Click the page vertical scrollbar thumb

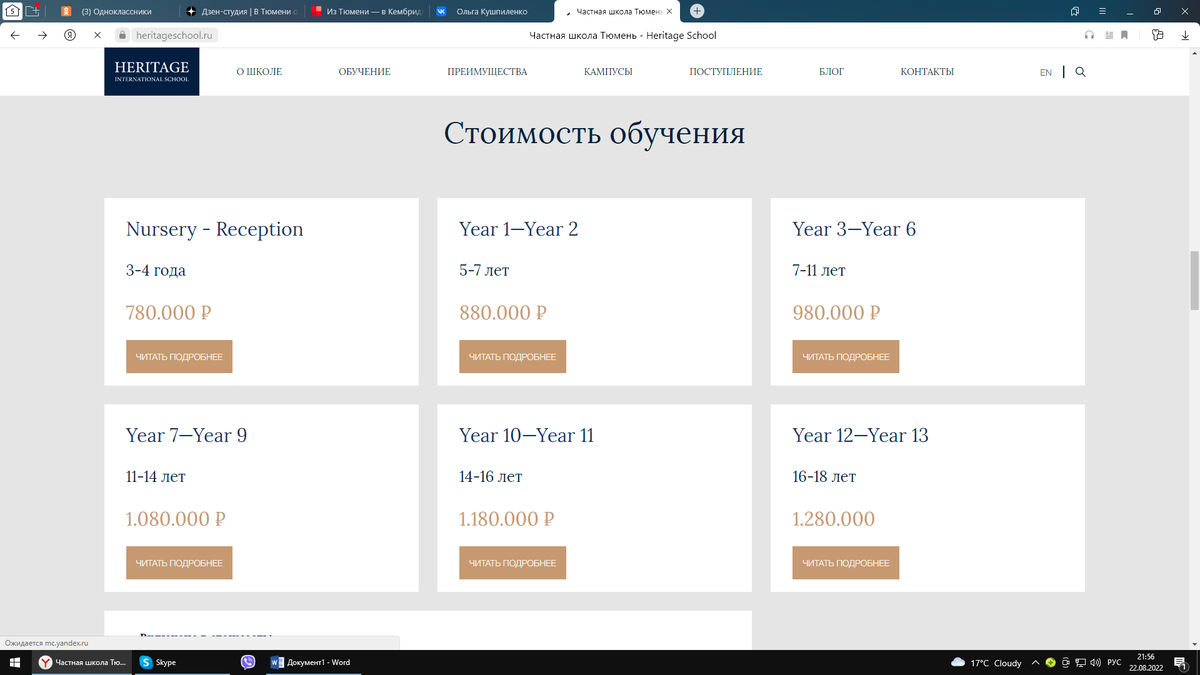[1194, 282]
